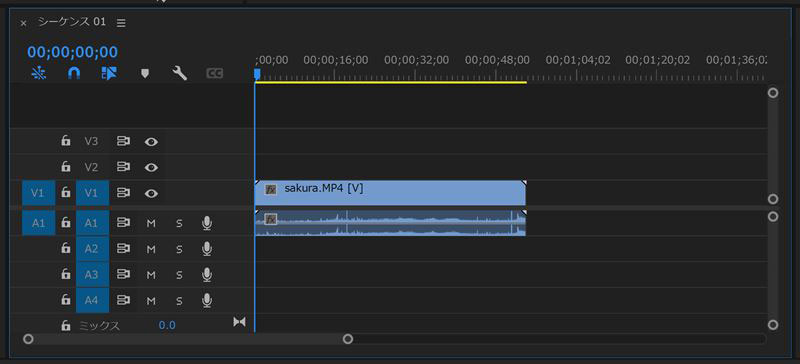Select the sakura.MP4 [V] video clip
This screenshot has height=364, width=800.
tap(390, 192)
